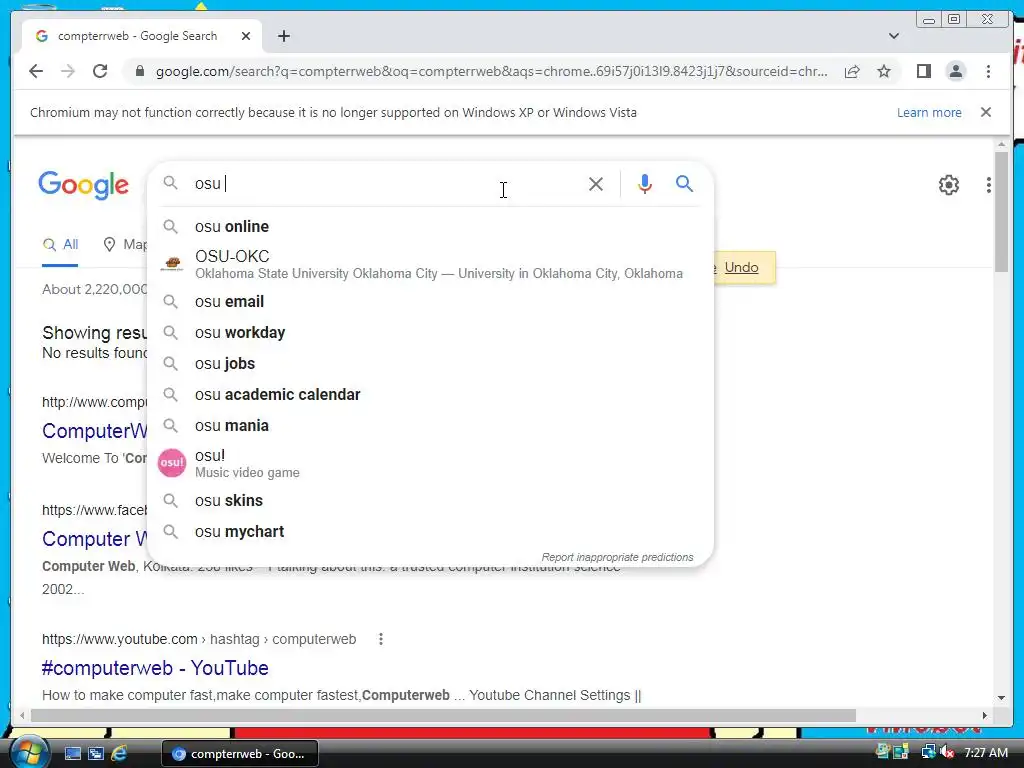Select the "osu online" suggestion
This screenshot has width=1024, height=768.
tap(431, 227)
